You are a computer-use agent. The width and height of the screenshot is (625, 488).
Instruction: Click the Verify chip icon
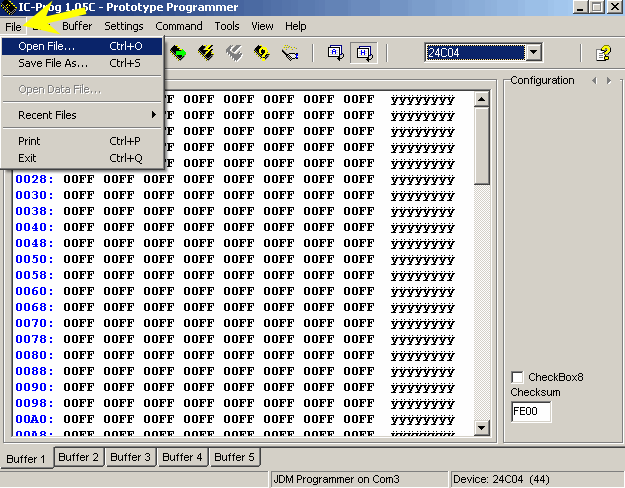(x=262, y=53)
